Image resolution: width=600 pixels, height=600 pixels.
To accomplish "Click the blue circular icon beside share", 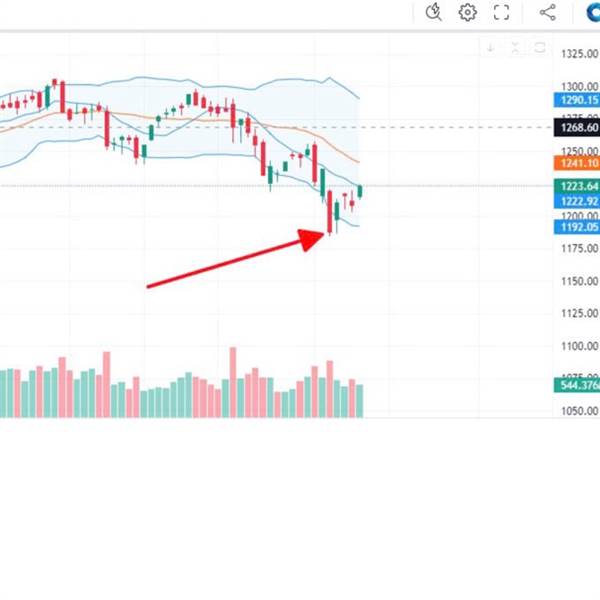I will click(592, 12).
